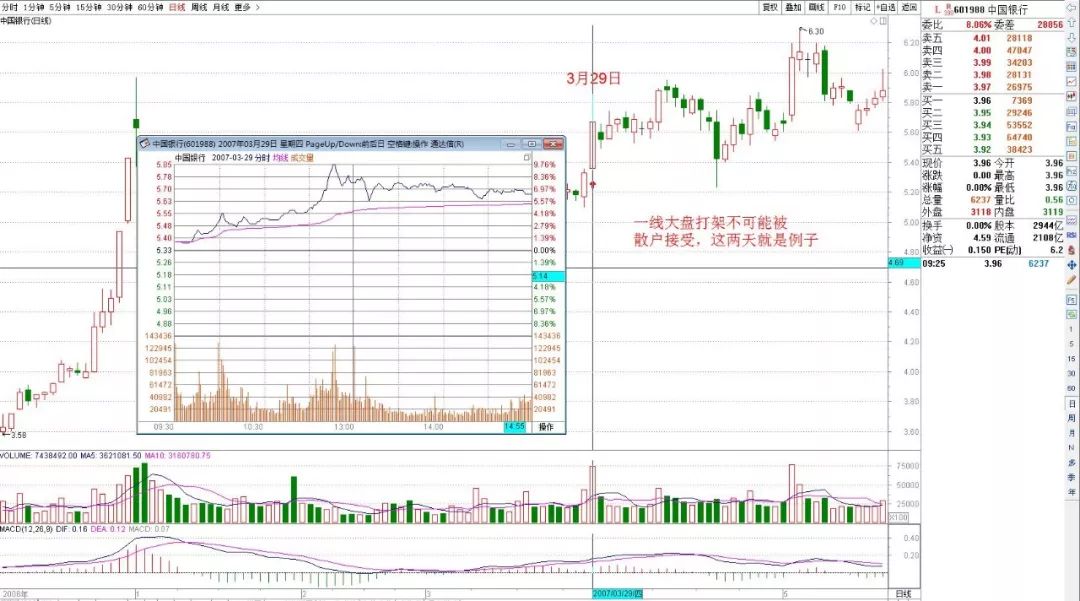
Task: Click the 成交量 label in intraday popup
Action: [x=302, y=158]
